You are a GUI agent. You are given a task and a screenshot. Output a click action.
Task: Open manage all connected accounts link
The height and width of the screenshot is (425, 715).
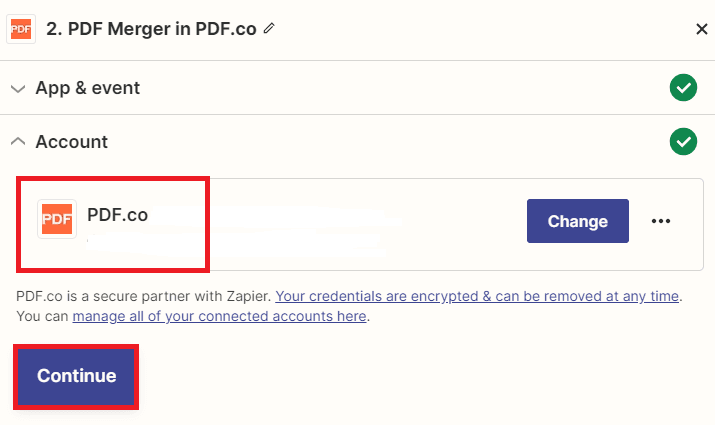pos(220,317)
